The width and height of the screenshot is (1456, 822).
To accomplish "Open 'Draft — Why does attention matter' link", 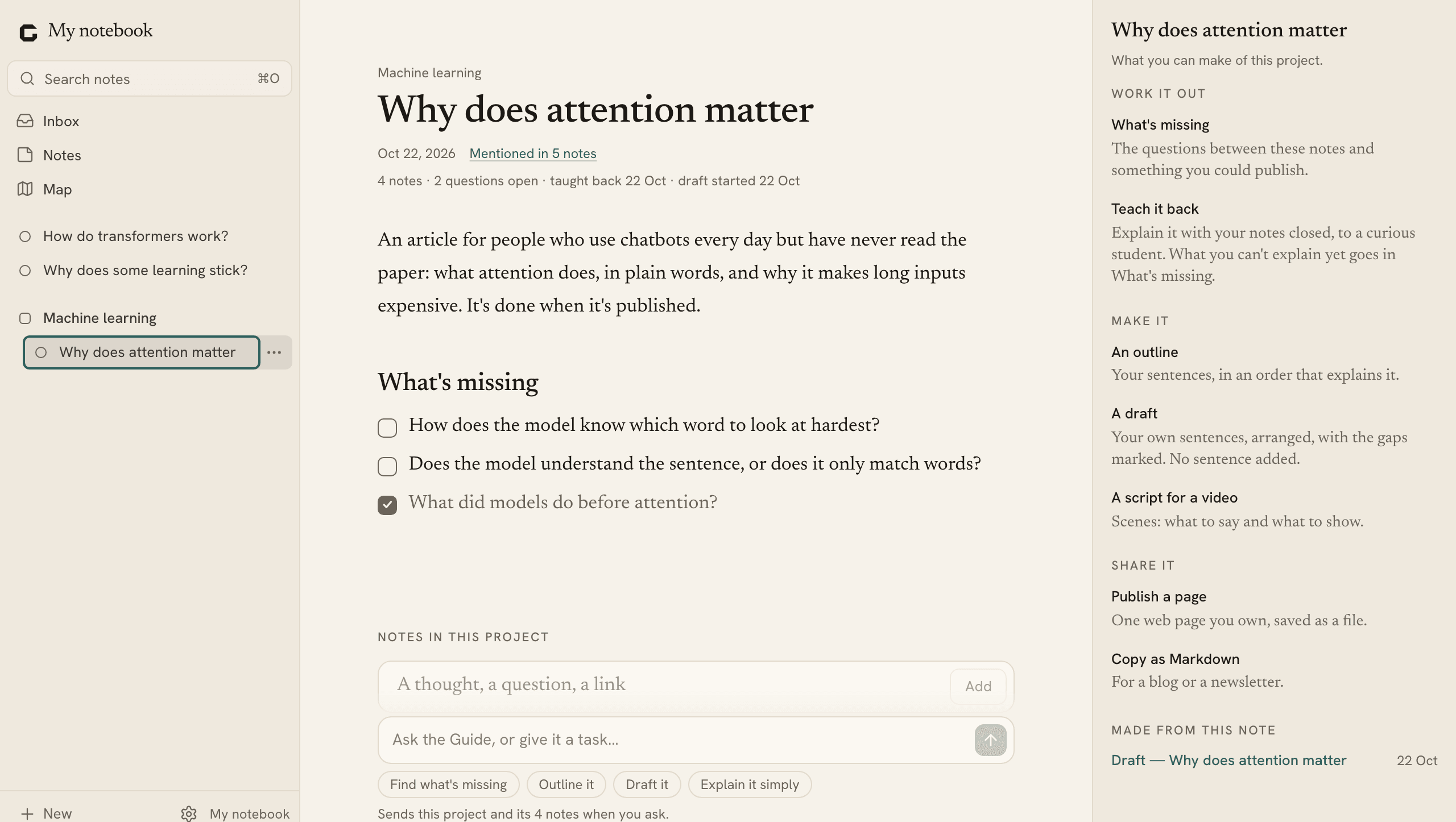I will [x=1228, y=761].
